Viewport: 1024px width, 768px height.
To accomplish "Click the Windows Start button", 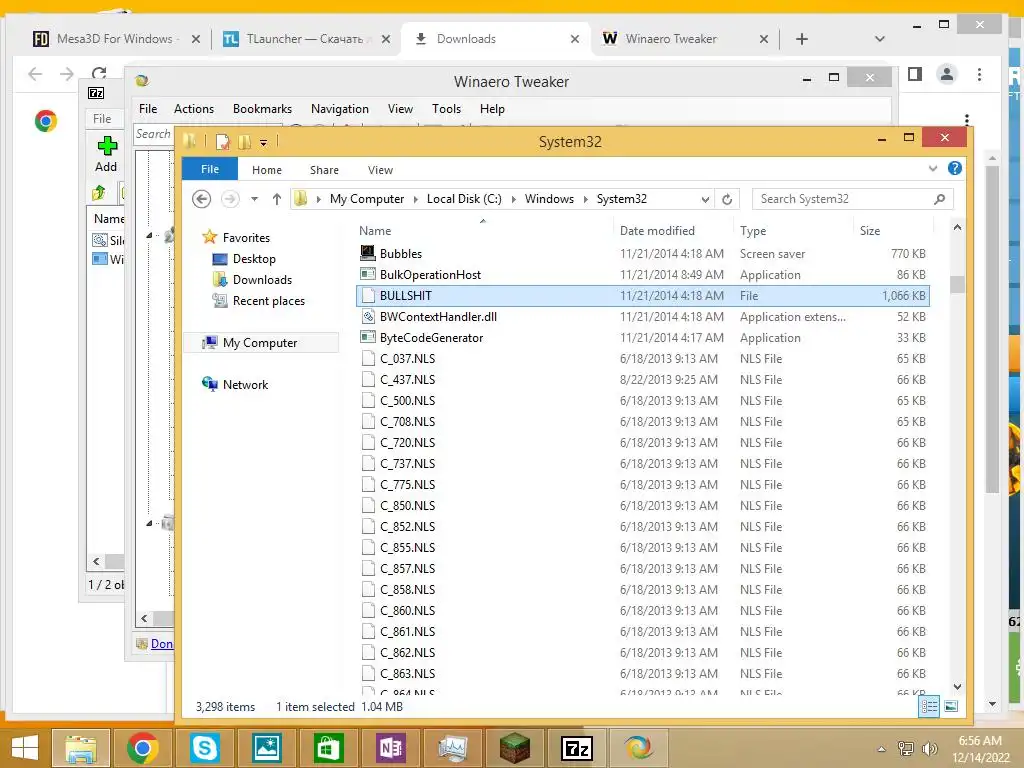I will pos(24,748).
